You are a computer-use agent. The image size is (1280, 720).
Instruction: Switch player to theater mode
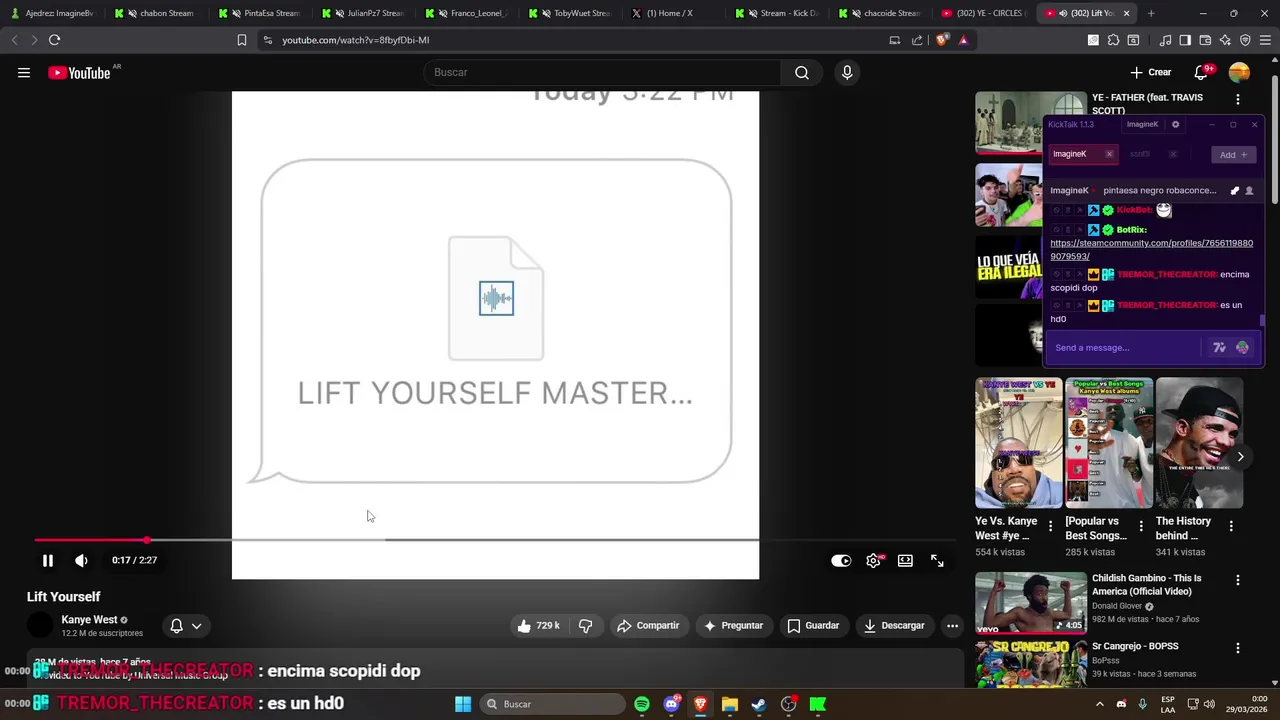pyautogui.click(x=905, y=561)
